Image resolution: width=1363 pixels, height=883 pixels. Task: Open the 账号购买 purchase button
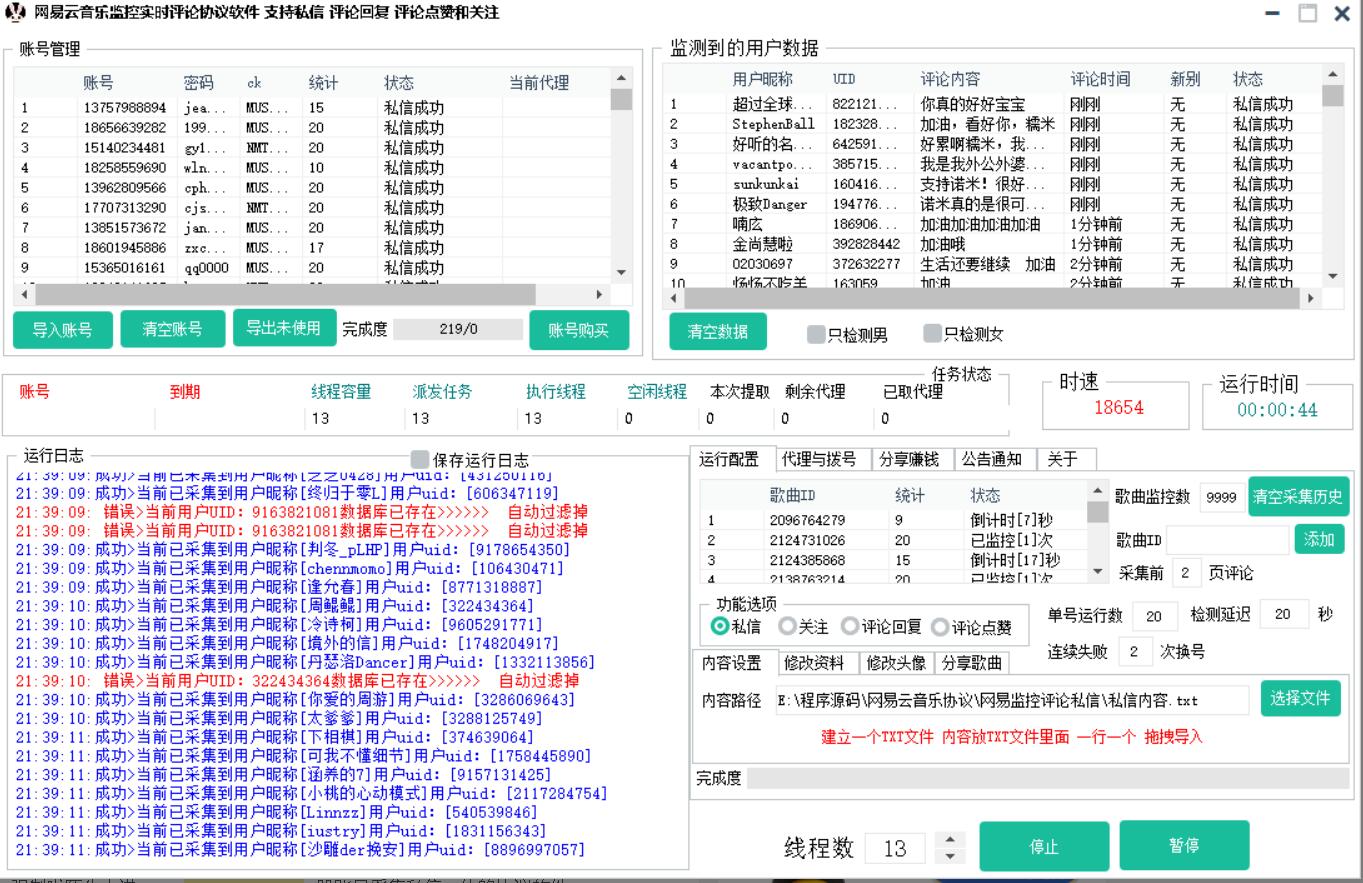point(578,330)
